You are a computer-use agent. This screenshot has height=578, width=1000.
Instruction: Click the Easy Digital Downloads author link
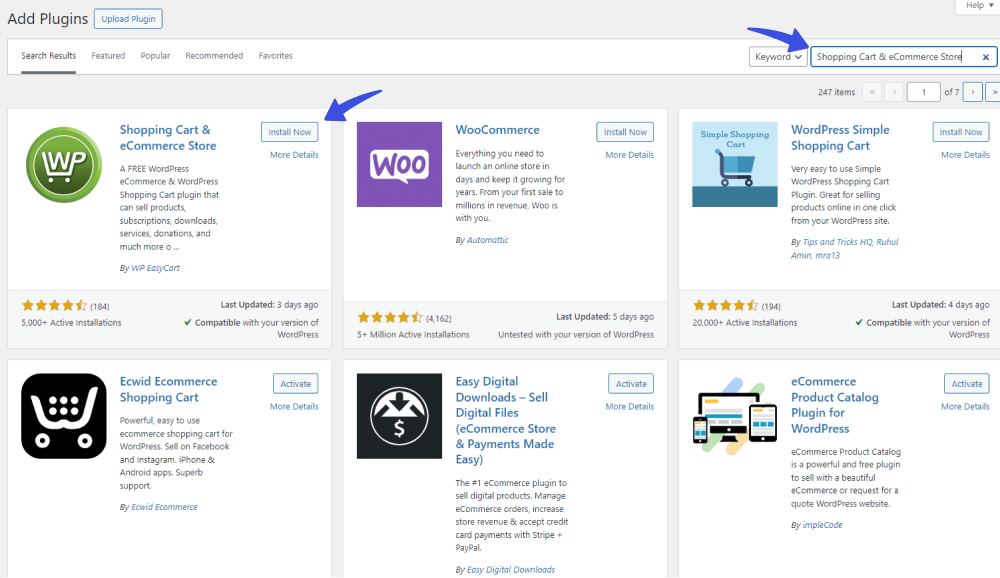(510, 569)
